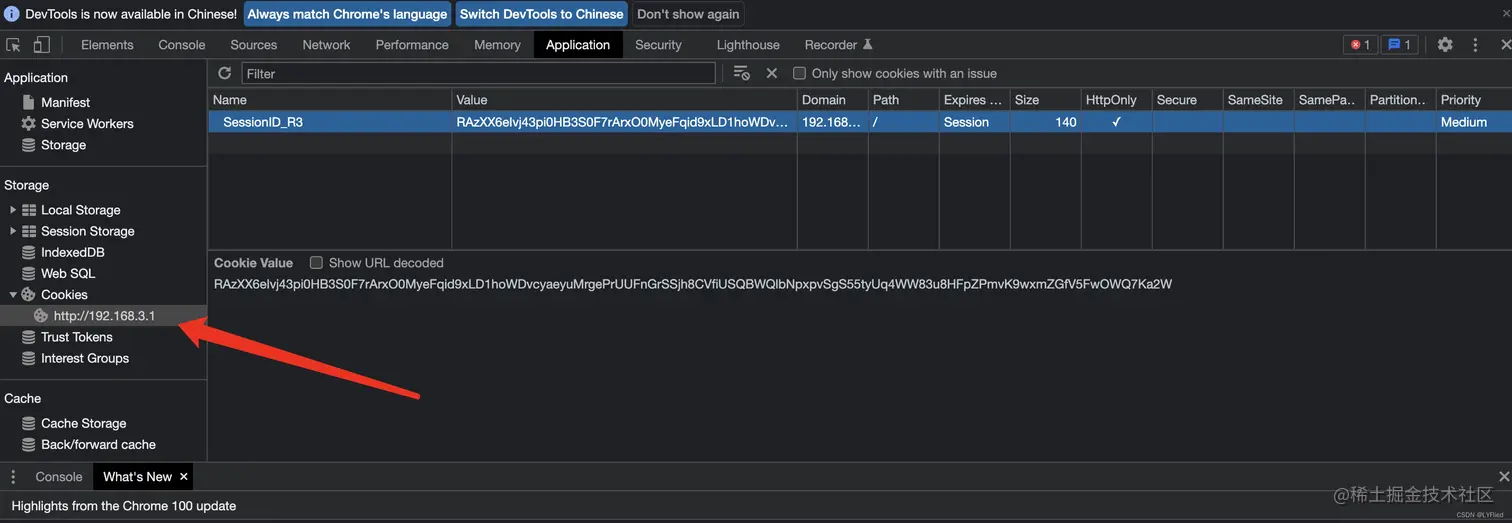The width and height of the screenshot is (1512, 523).
Task: Close the What's New drawer tab
Action: (x=184, y=477)
